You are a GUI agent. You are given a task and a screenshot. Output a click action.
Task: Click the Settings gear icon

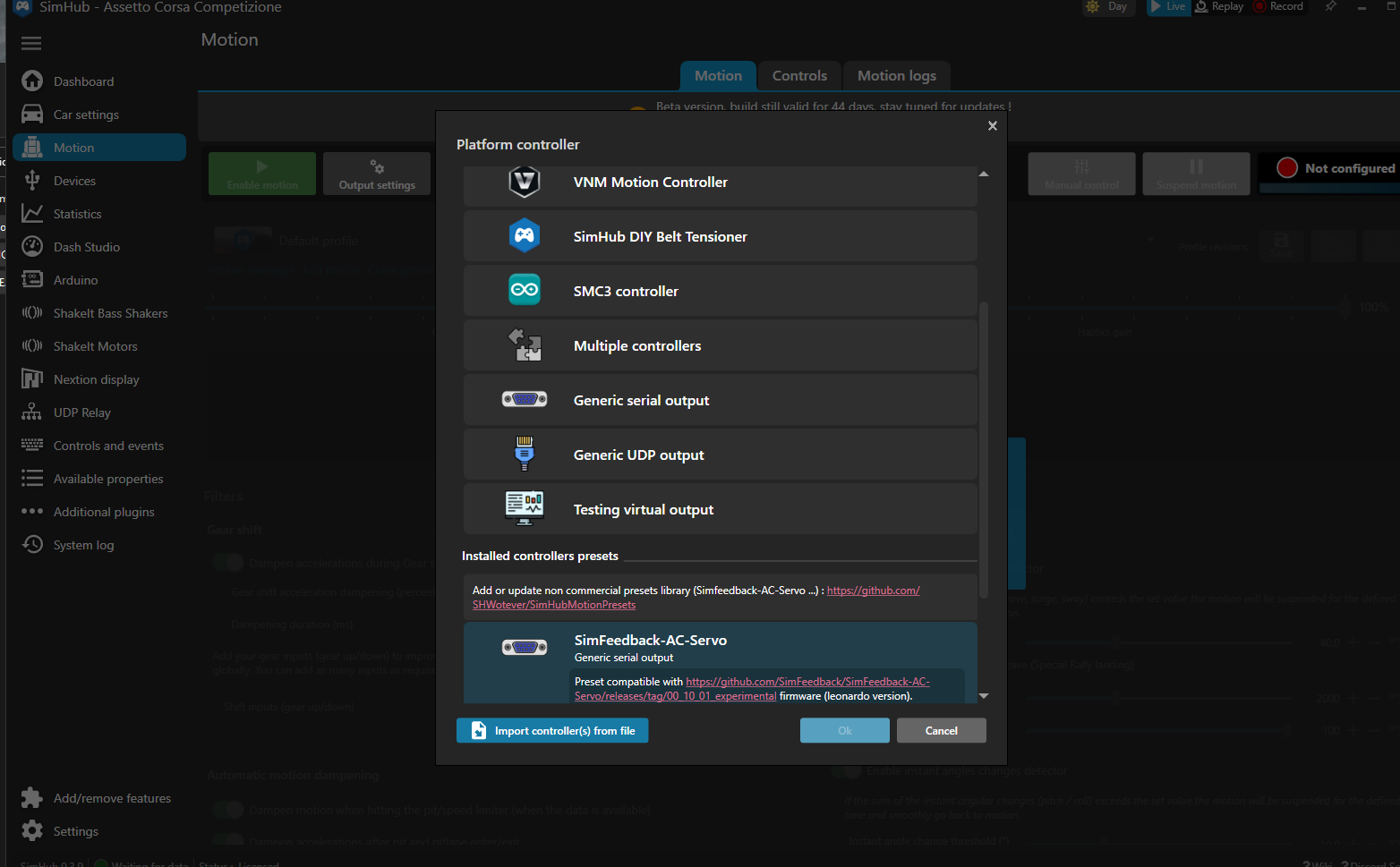pos(32,831)
